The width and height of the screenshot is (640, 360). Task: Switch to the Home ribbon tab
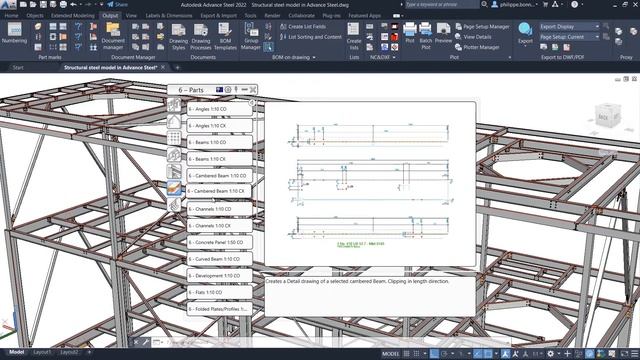coord(11,16)
